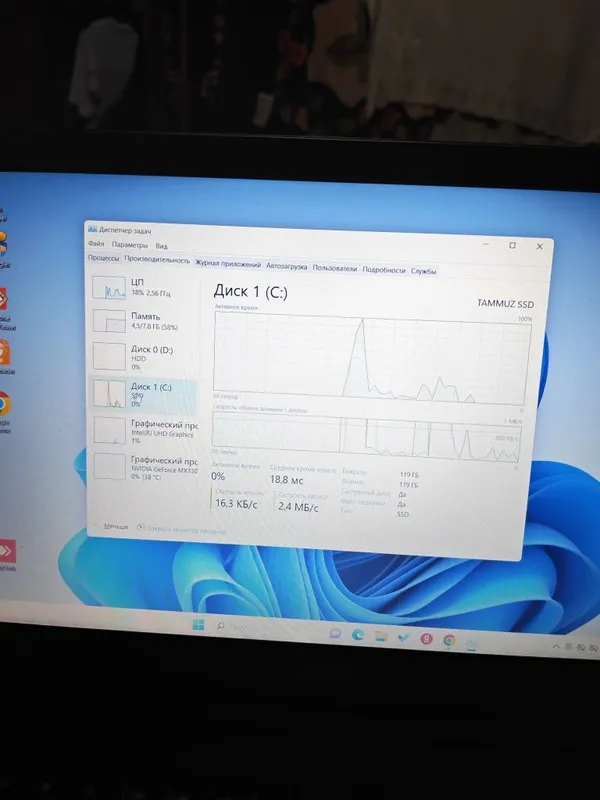Select the Intel UHD Graphics GPU item
Viewport: 600px width, 800px height.
pos(145,431)
